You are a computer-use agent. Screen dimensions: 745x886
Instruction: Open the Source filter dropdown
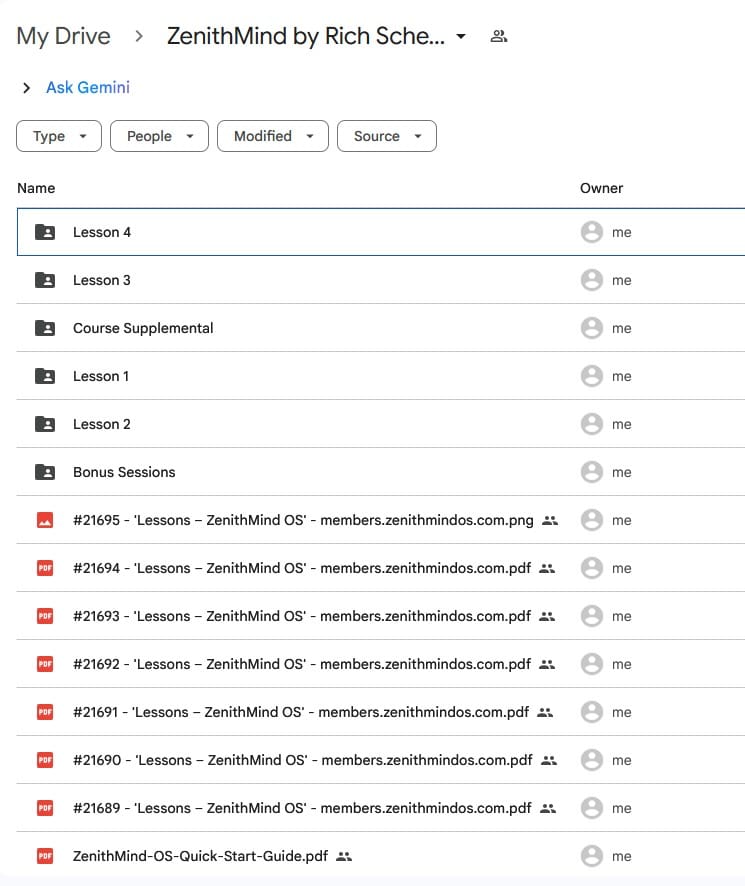pos(386,136)
